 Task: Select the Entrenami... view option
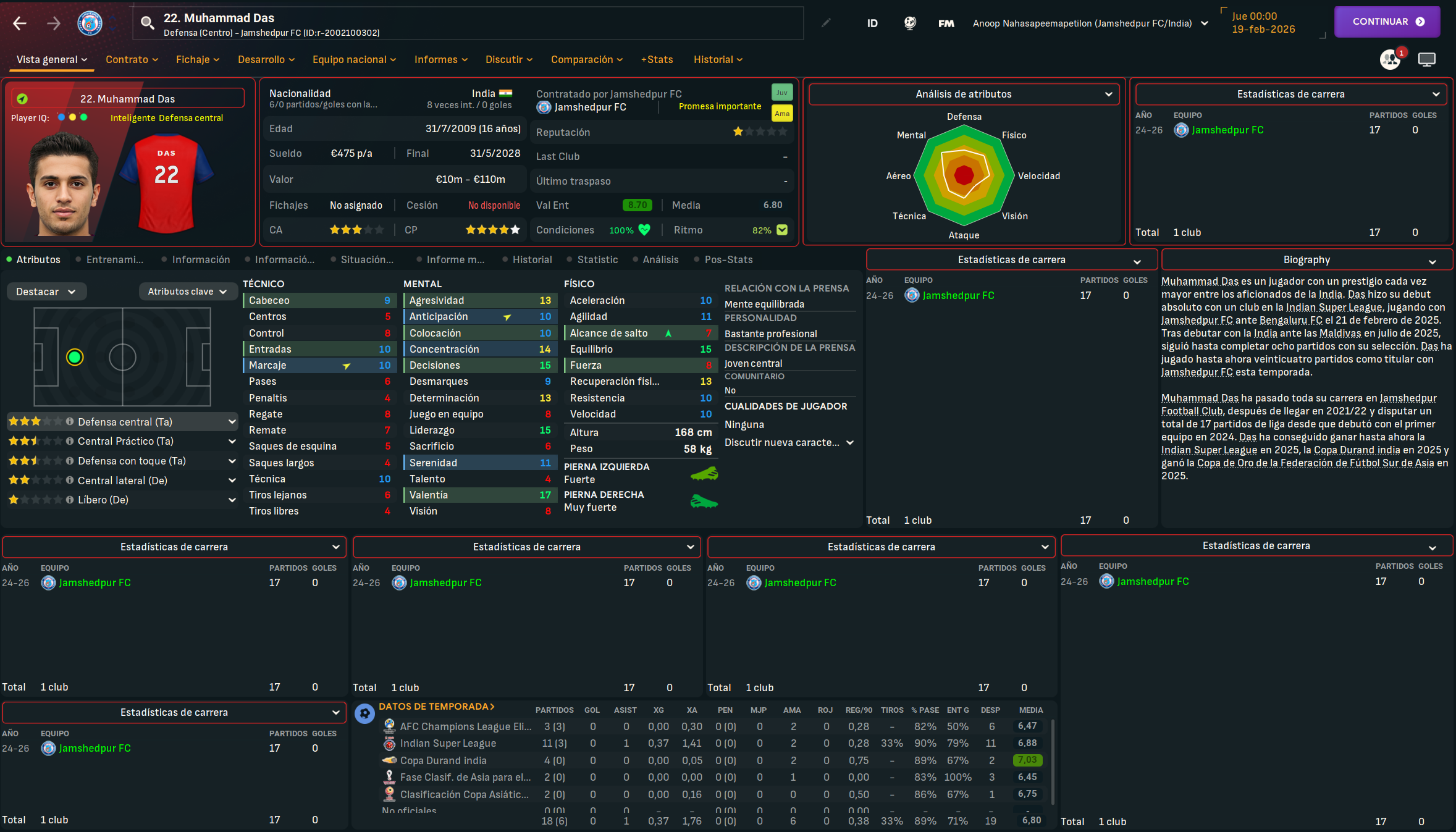tap(109, 259)
